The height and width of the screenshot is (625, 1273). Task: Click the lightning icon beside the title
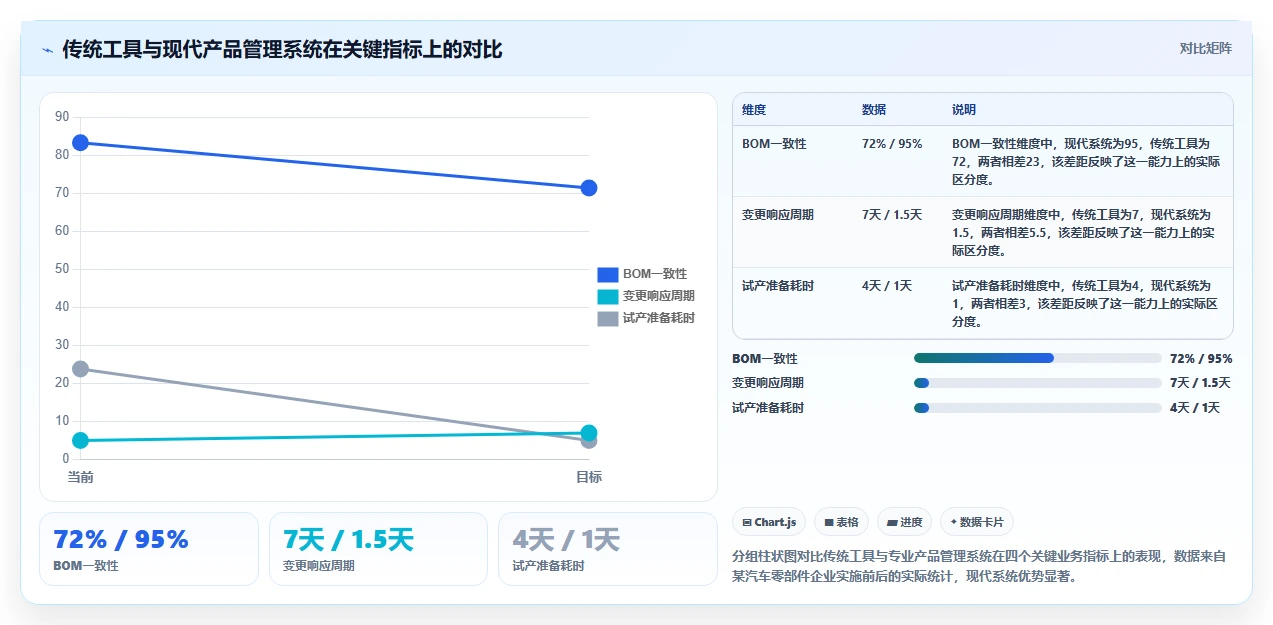pyautogui.click(x=47, y=49)
